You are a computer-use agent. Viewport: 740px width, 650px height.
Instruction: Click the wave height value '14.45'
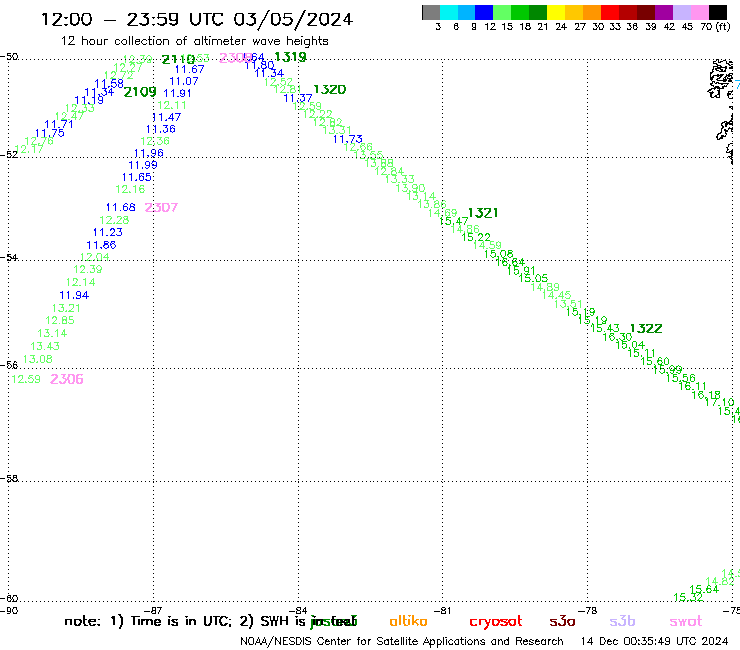[x=556, y=295]
